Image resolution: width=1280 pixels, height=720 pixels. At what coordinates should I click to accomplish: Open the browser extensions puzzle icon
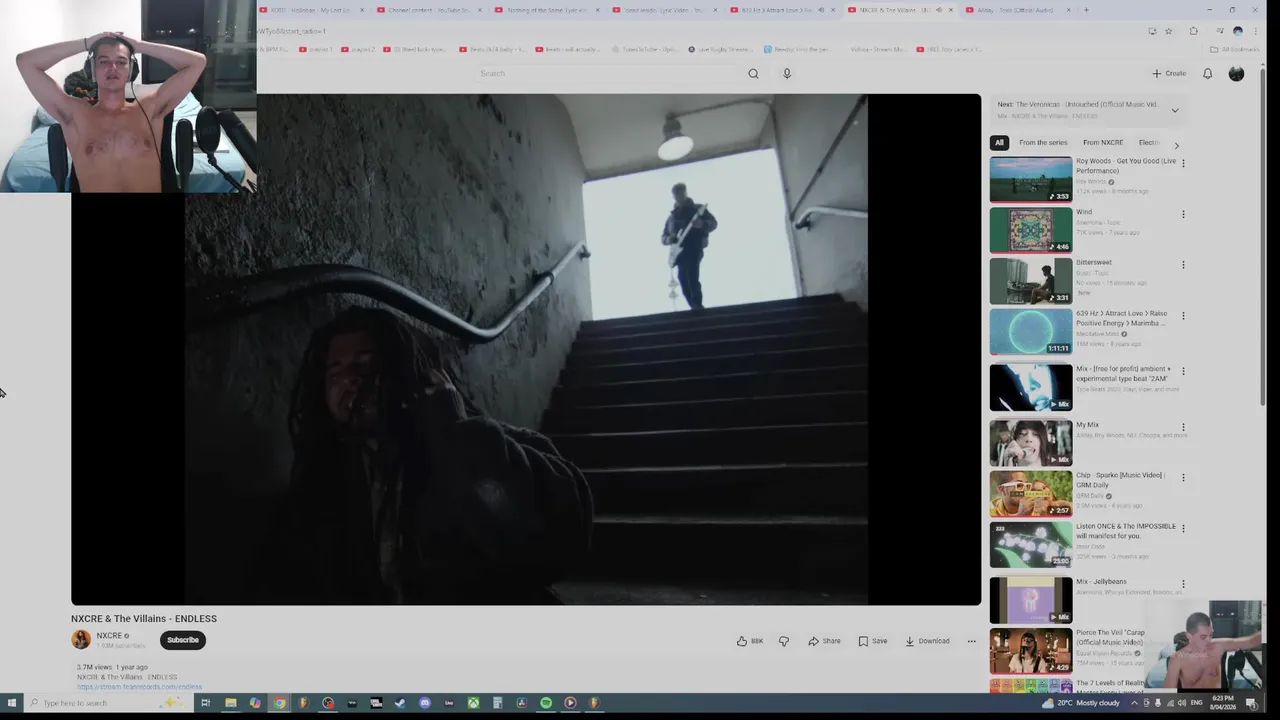(x=1193, y=31)
